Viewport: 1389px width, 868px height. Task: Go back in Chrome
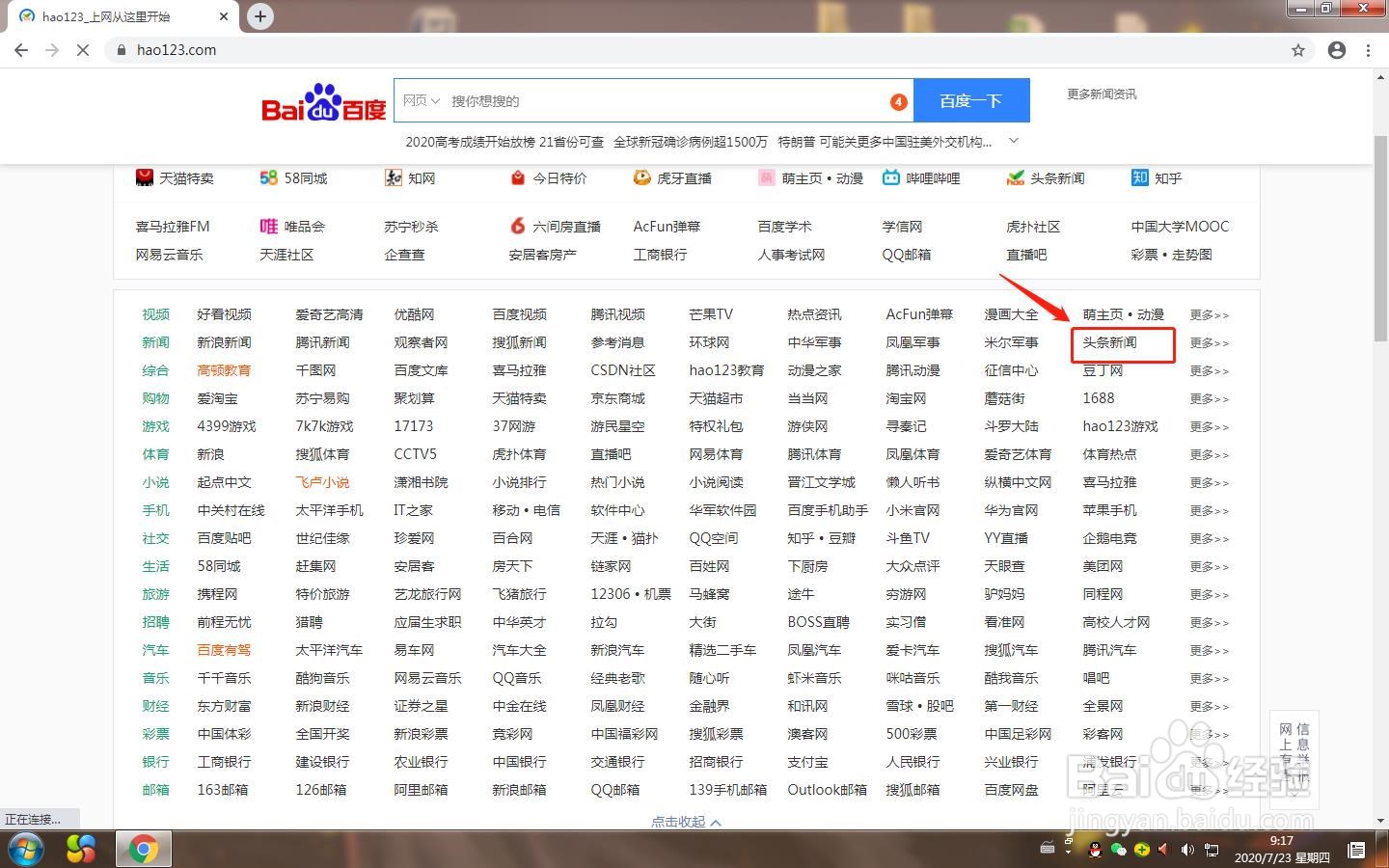pos(21,50)
